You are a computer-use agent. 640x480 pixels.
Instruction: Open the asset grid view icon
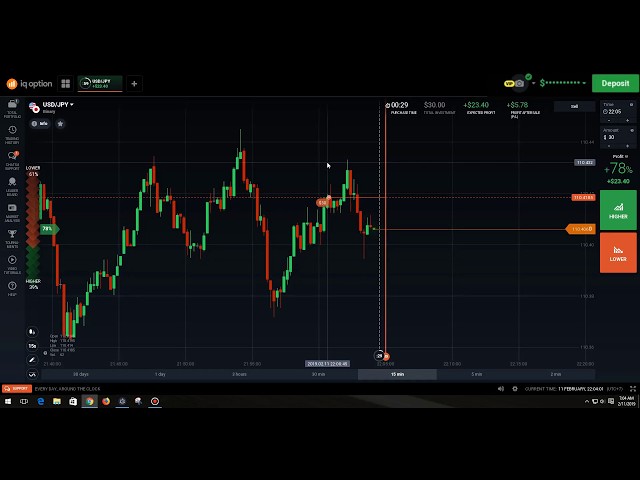click(x=66, y=84)
